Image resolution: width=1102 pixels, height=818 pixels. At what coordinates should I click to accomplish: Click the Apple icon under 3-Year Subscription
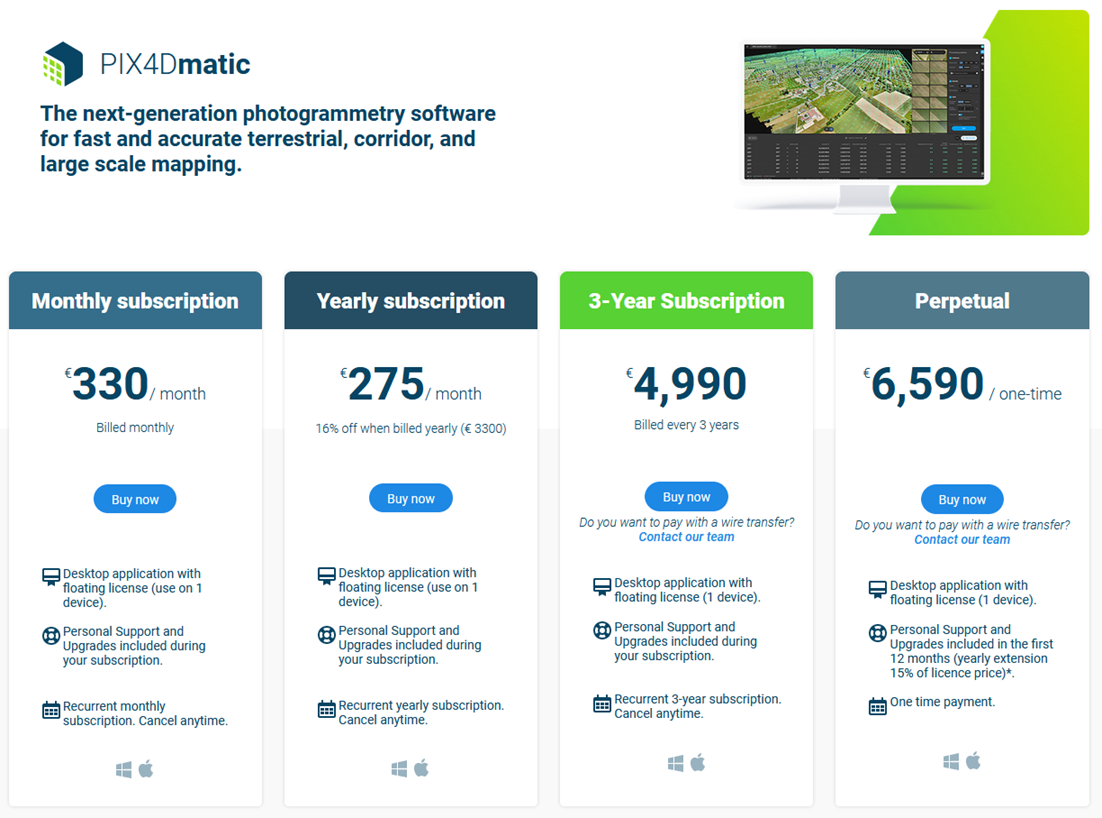(x=698, y=762)
